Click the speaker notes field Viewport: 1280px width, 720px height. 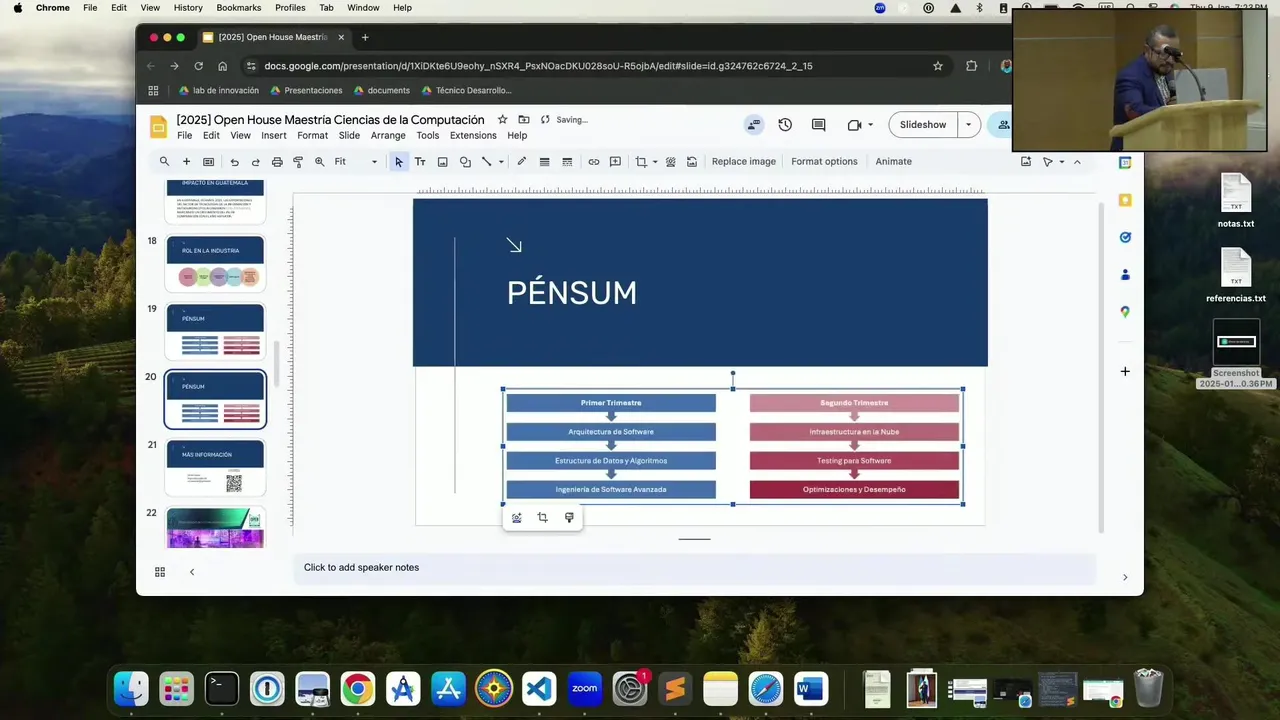(x=695, y=568)
